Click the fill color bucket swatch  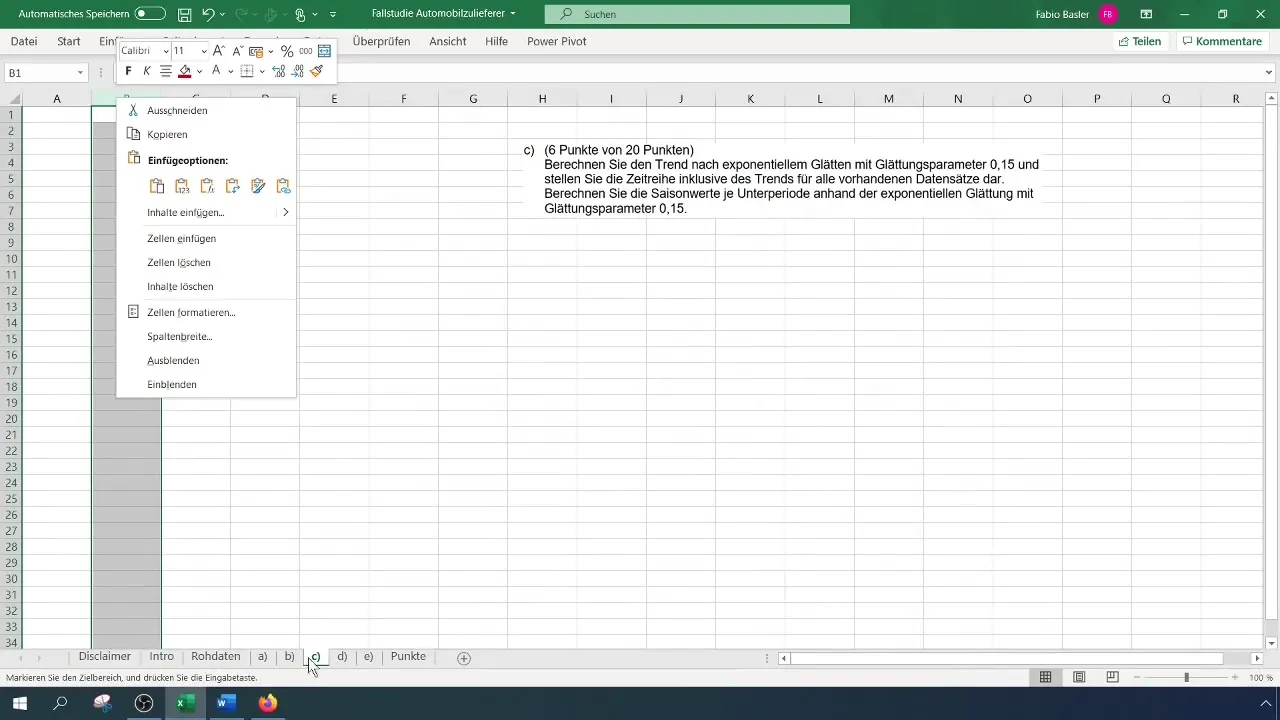pyautogui.click(x=184, y=71)
